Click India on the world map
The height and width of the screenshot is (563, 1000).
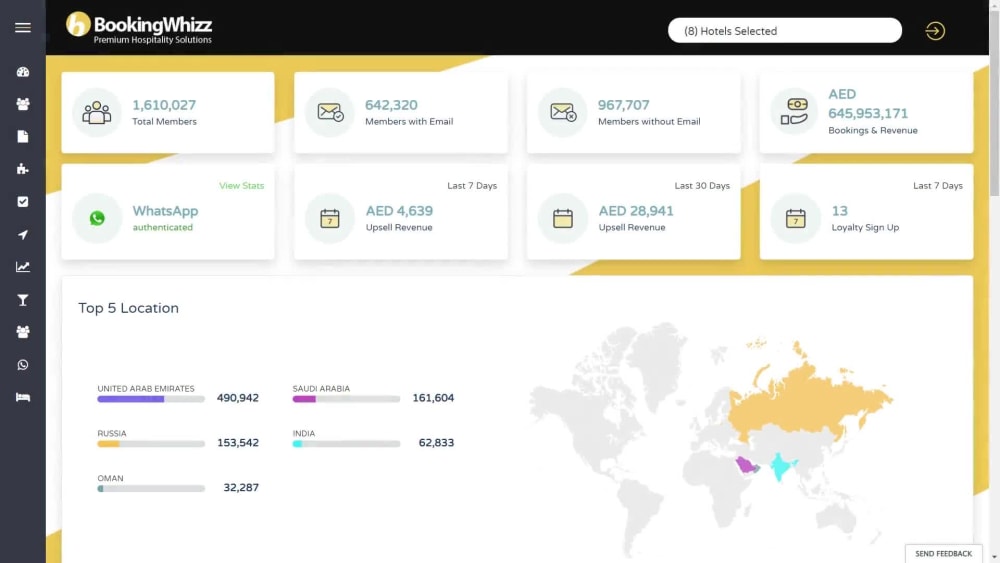coord(781,467)
